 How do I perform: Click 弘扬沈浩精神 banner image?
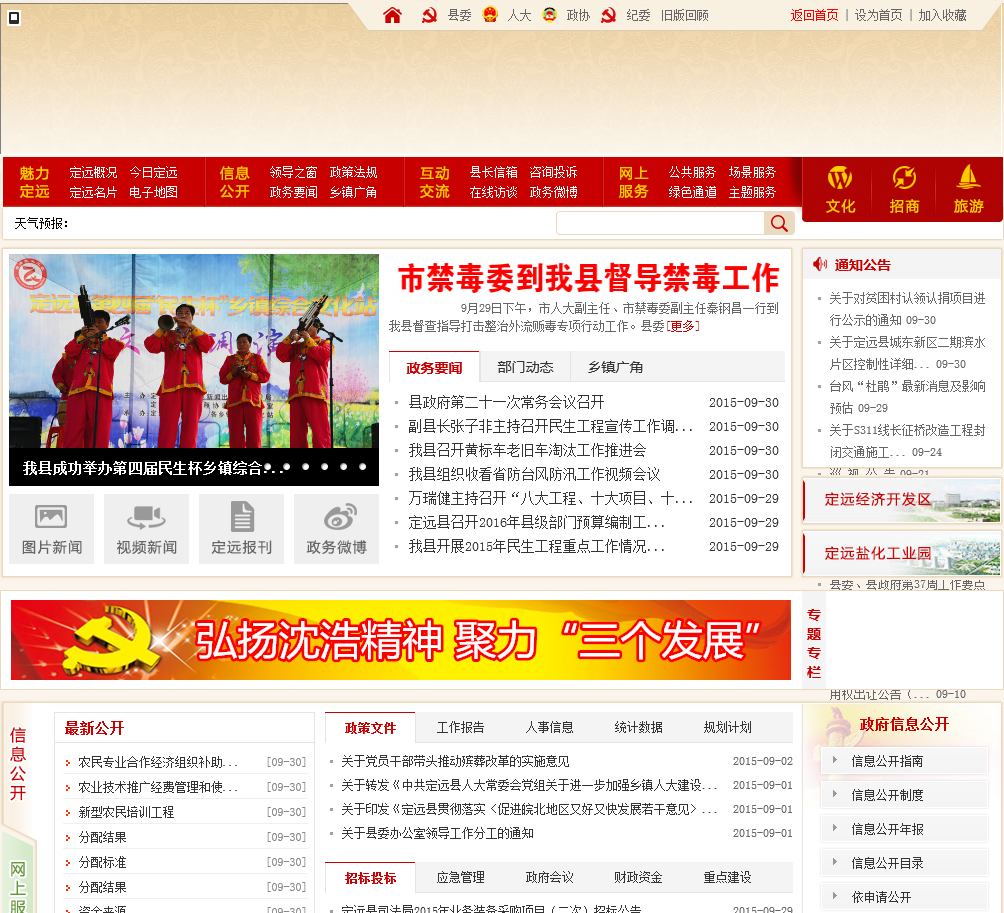[x=401, y=640]
